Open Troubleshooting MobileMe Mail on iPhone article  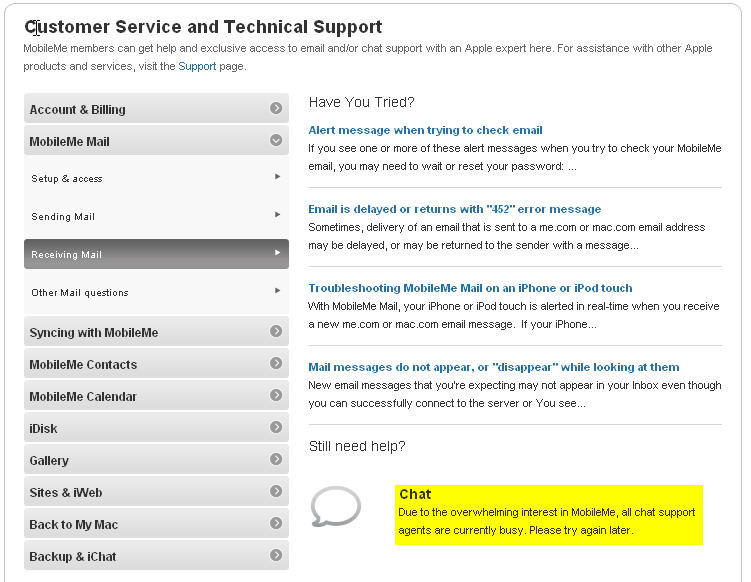470,288
